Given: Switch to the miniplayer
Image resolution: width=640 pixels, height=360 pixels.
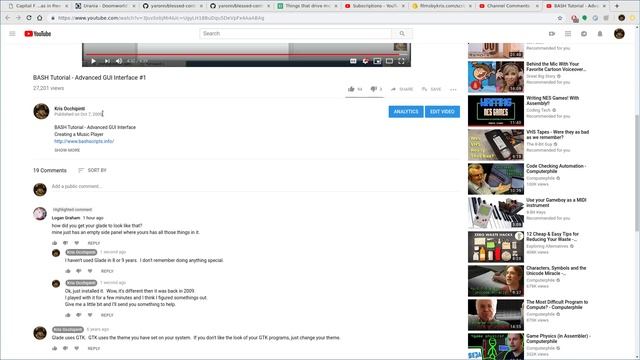Looking at the screenshot, I should pos(377,61).
